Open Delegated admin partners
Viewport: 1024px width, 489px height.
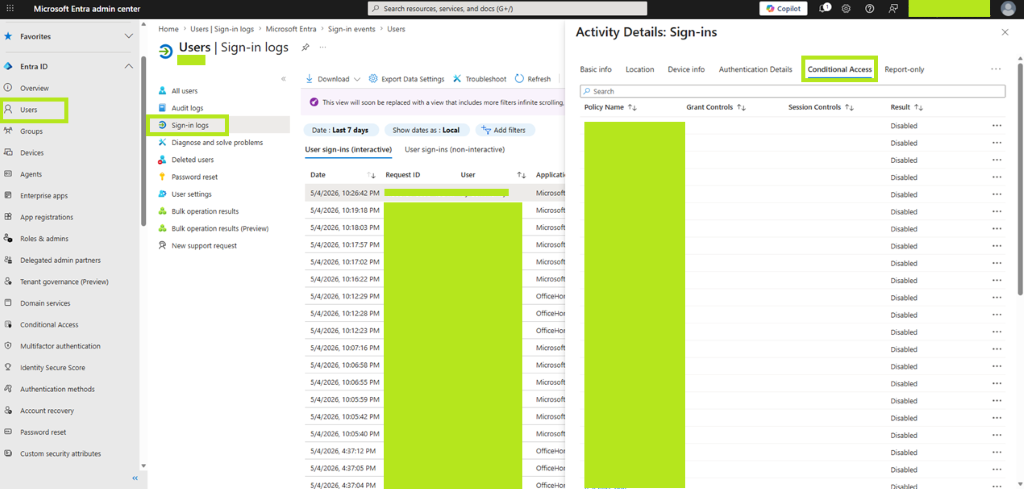pos(60,260)
